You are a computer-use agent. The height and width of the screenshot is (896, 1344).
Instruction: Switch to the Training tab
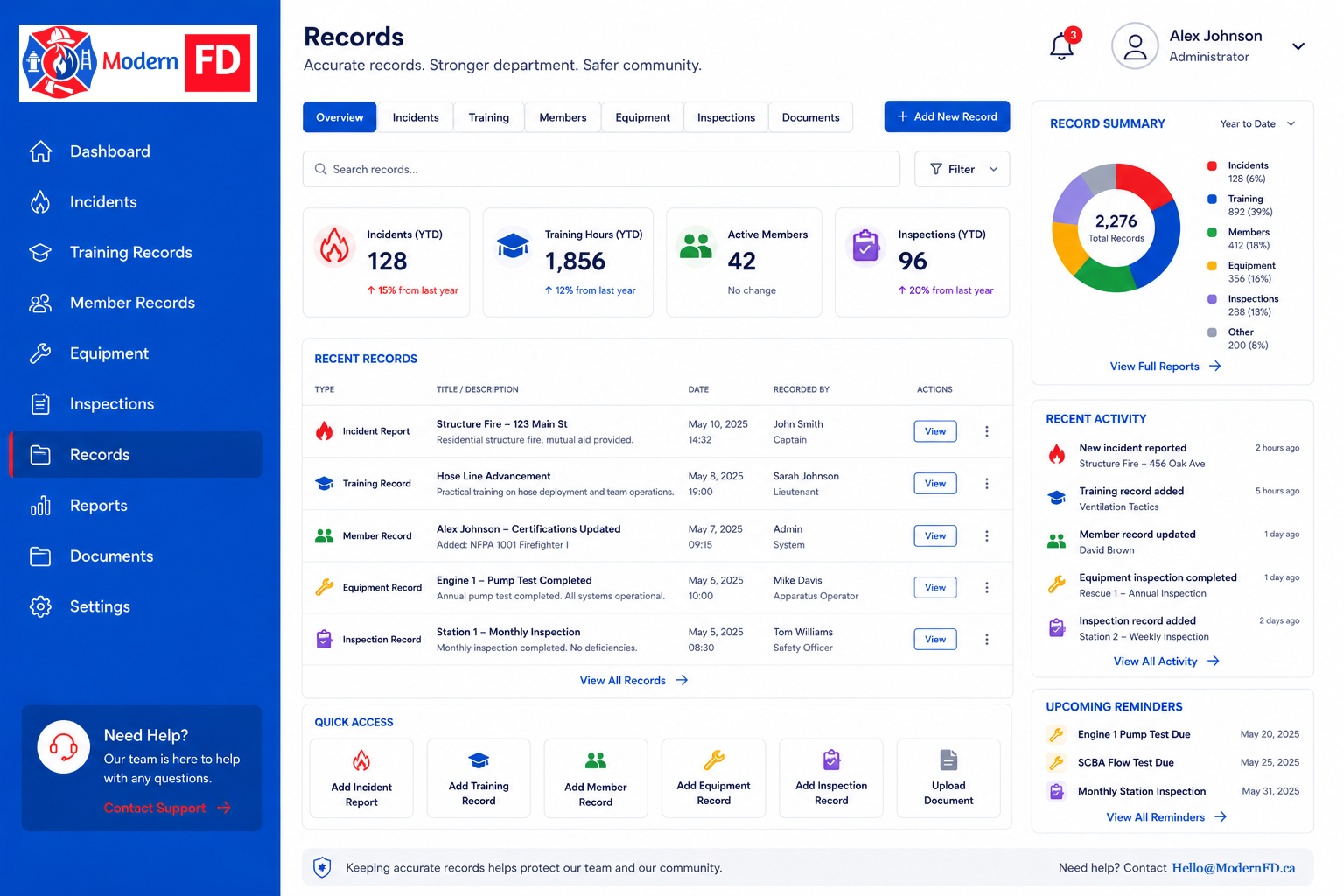point(489,117)
